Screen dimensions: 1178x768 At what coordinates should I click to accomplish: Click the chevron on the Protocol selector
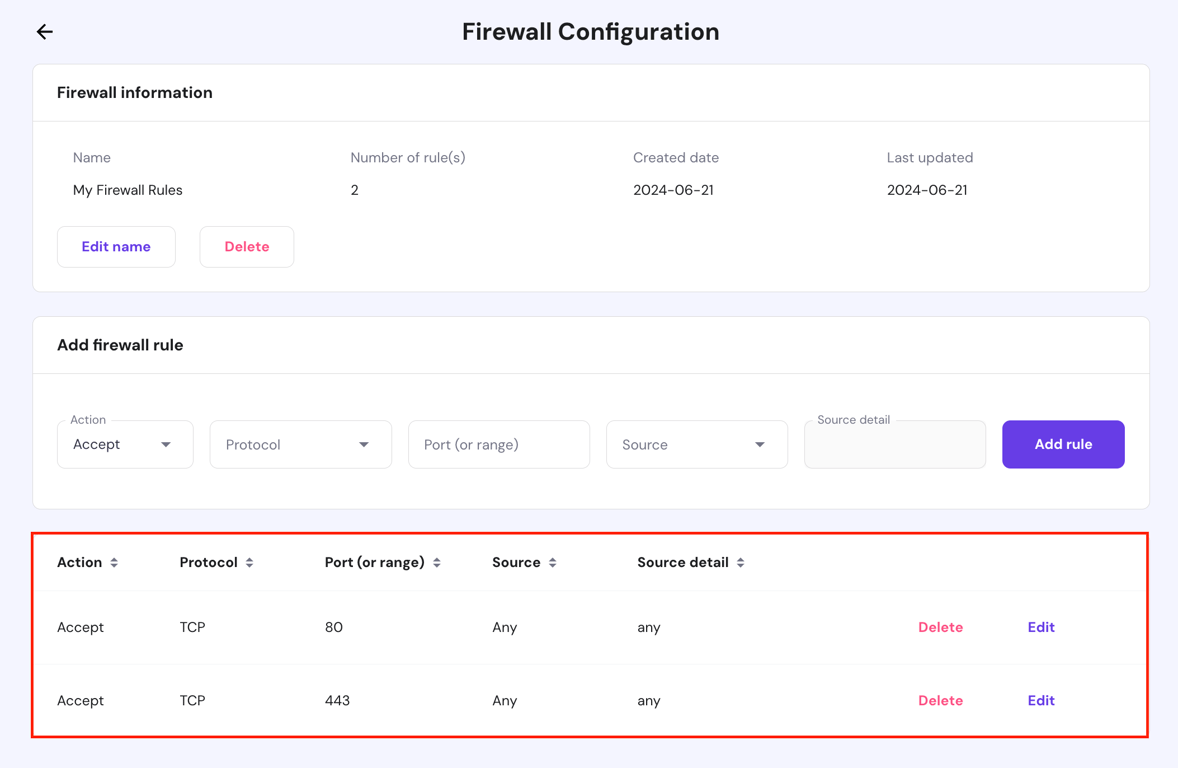point(364,444)
